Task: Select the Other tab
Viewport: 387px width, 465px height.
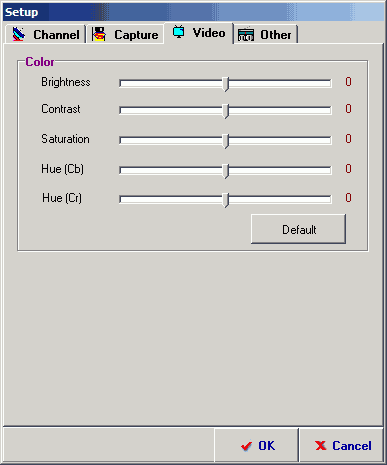Action: pos(265,35)
